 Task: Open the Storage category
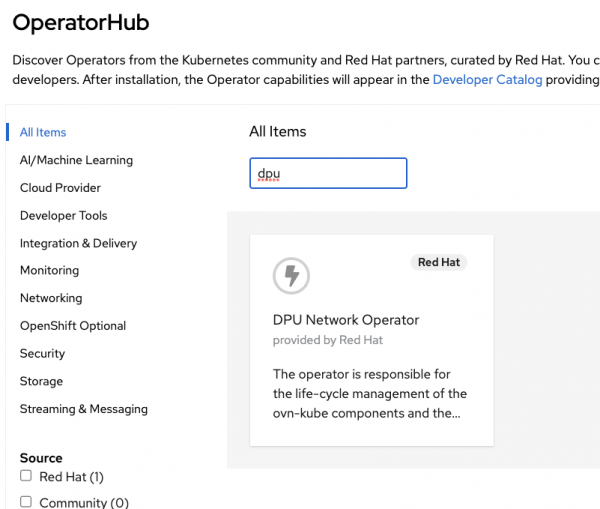(41, 381)
